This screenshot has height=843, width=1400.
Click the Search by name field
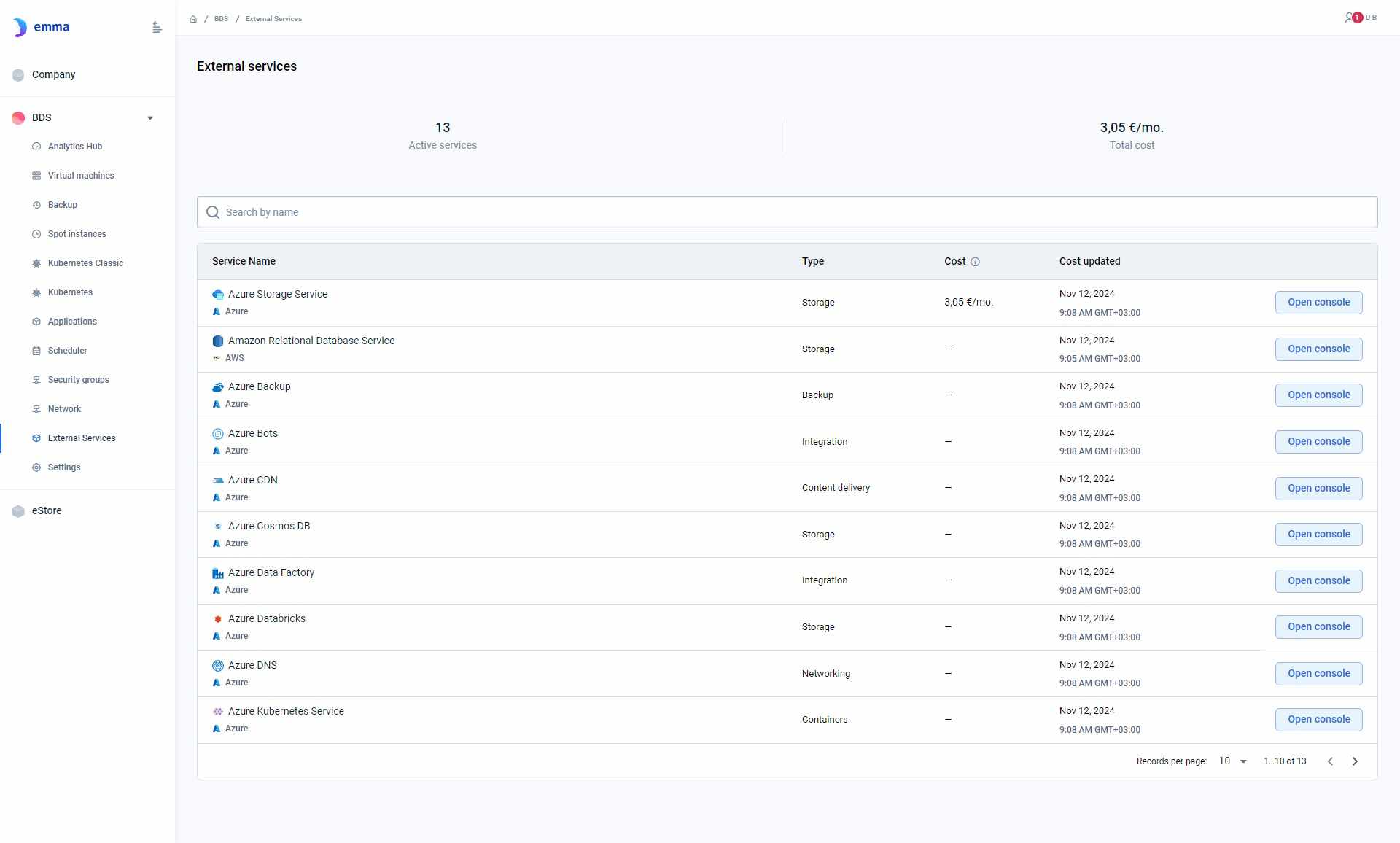click(787, 212)
